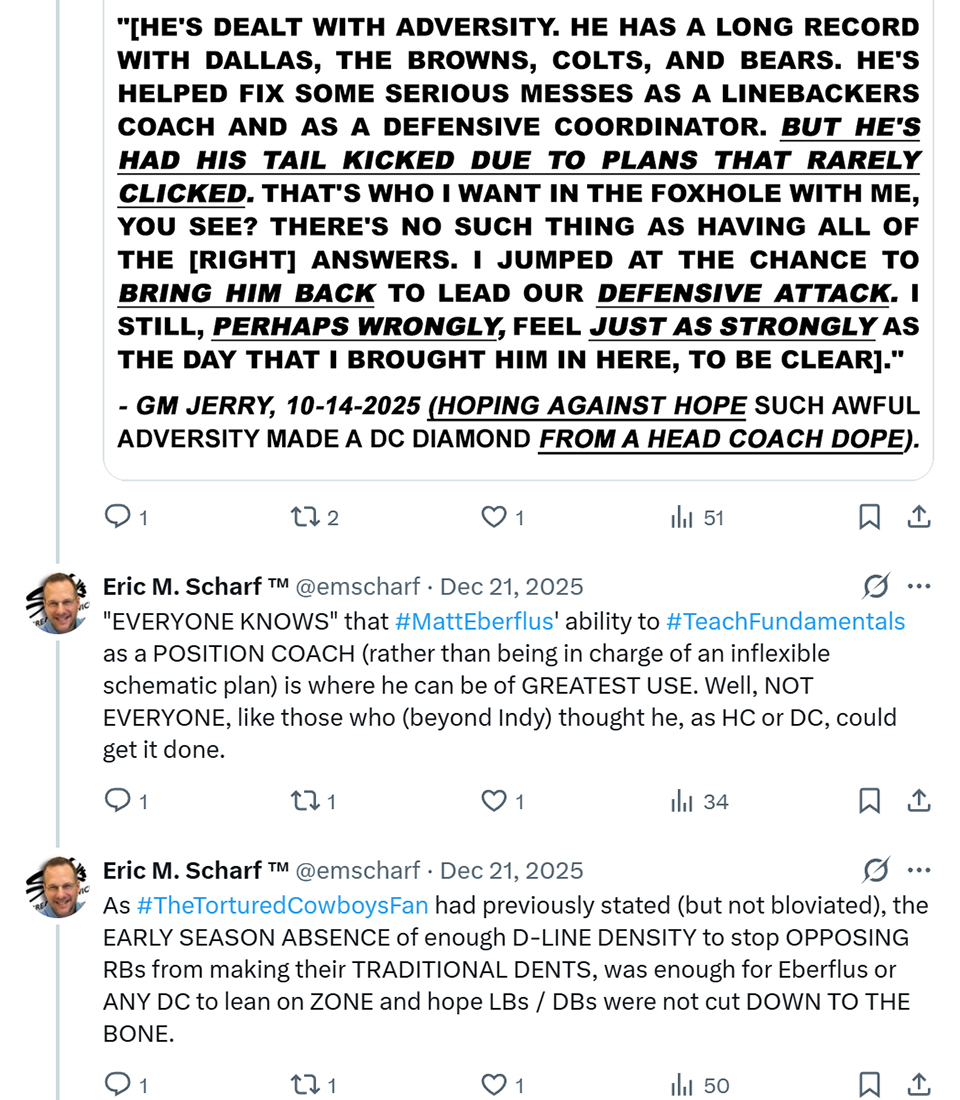This screenshot has width=960, height=1100.
Task: Open more options on the Eberflus position-coach post
Action: point(919,586)
